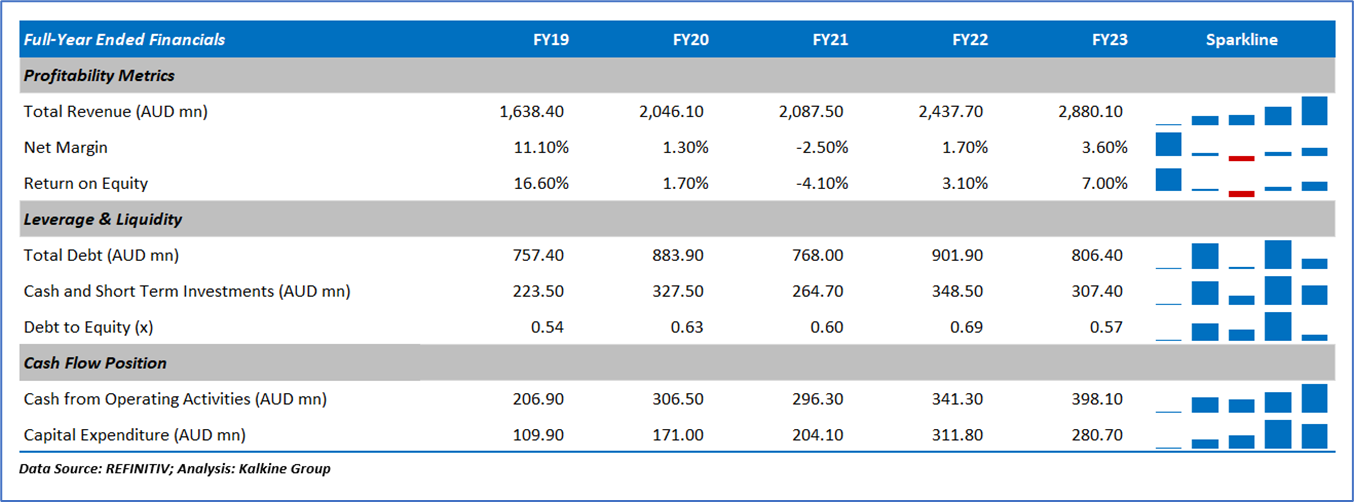Select Cash and Short Term Investments sparkline
The image size is (1354, 502).
(x=1241, y=291)
